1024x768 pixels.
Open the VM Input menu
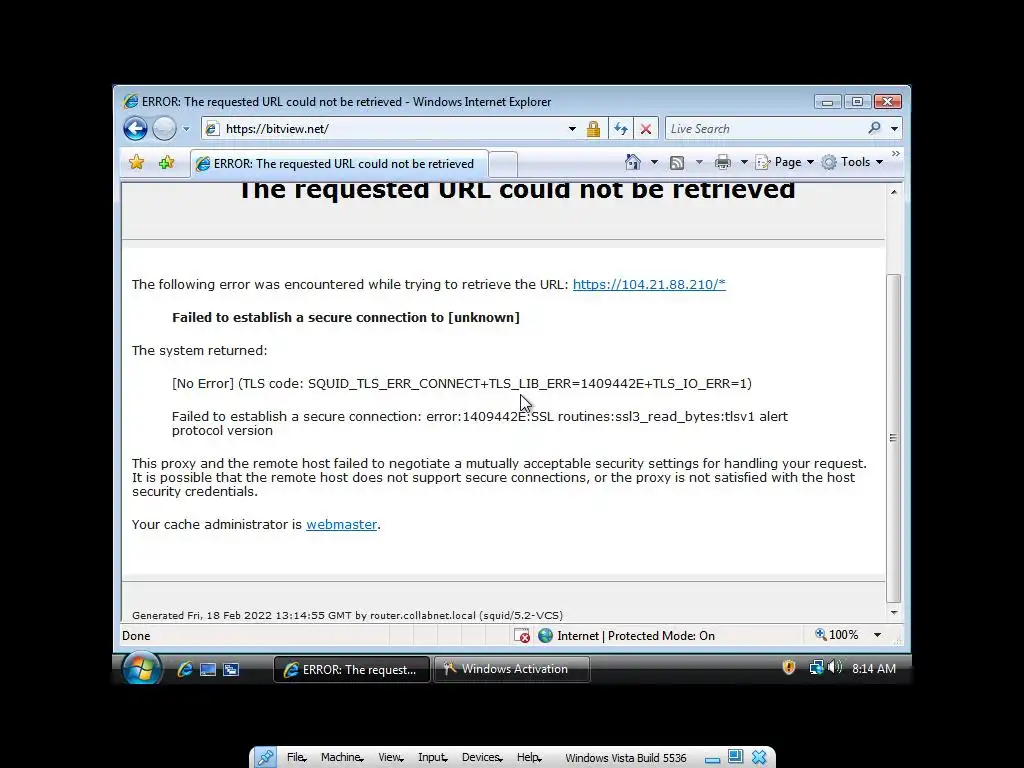(432, 758)
